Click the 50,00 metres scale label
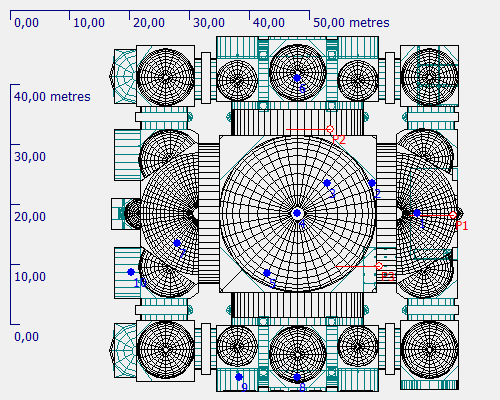This screenshot has height=400, width=500. tap(351, 23)
